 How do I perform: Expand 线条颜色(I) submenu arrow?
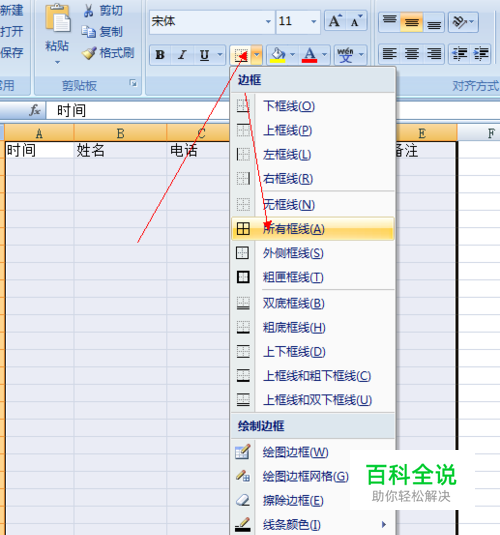point(384,524)
